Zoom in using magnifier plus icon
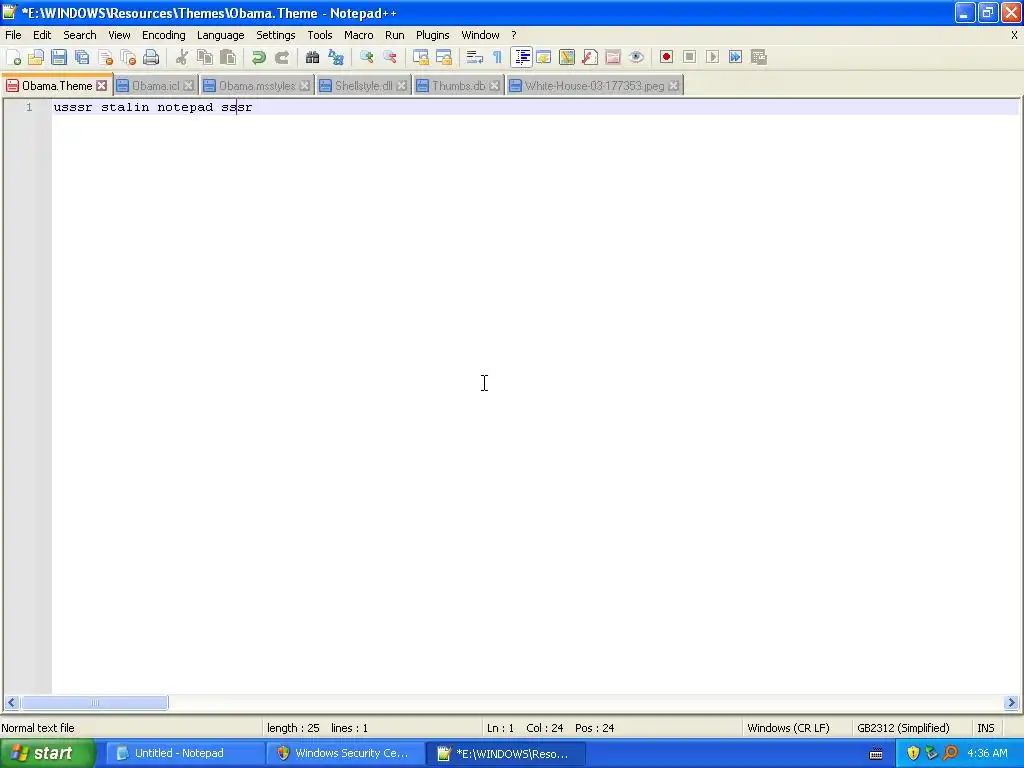This screenshot has height=768, width=1024. pyautogui.click(x=366, y=57)
